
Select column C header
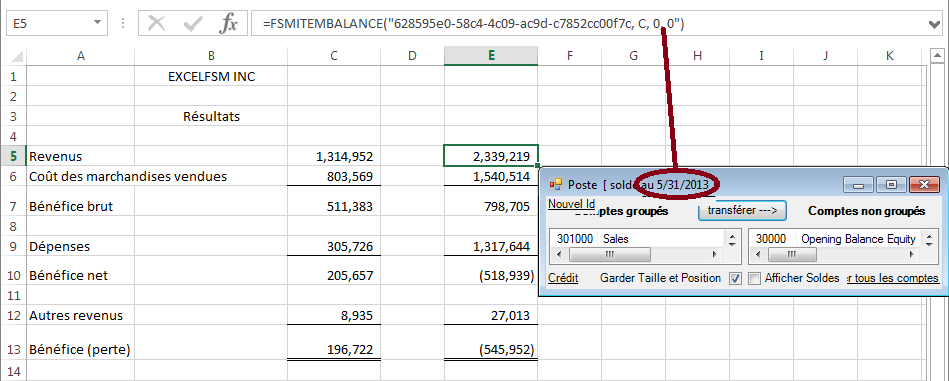[334, 56]
